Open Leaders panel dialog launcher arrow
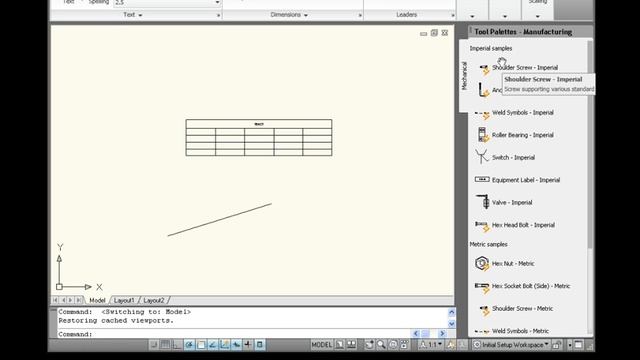The image size is (640, 360). click(x=453, y=15)
